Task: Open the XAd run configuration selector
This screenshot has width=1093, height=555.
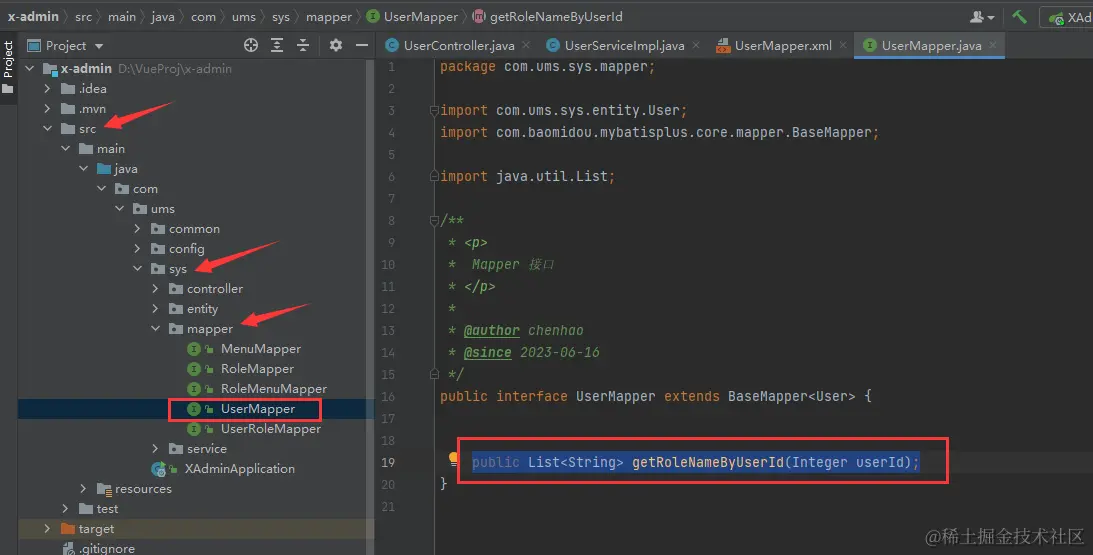Action: (x=1069, y=17)
